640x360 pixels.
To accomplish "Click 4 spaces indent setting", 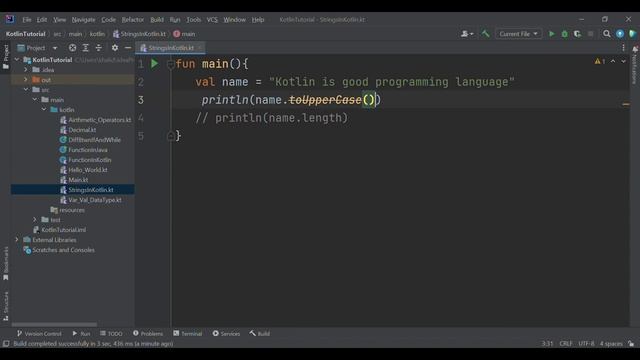I will point(611,344).
